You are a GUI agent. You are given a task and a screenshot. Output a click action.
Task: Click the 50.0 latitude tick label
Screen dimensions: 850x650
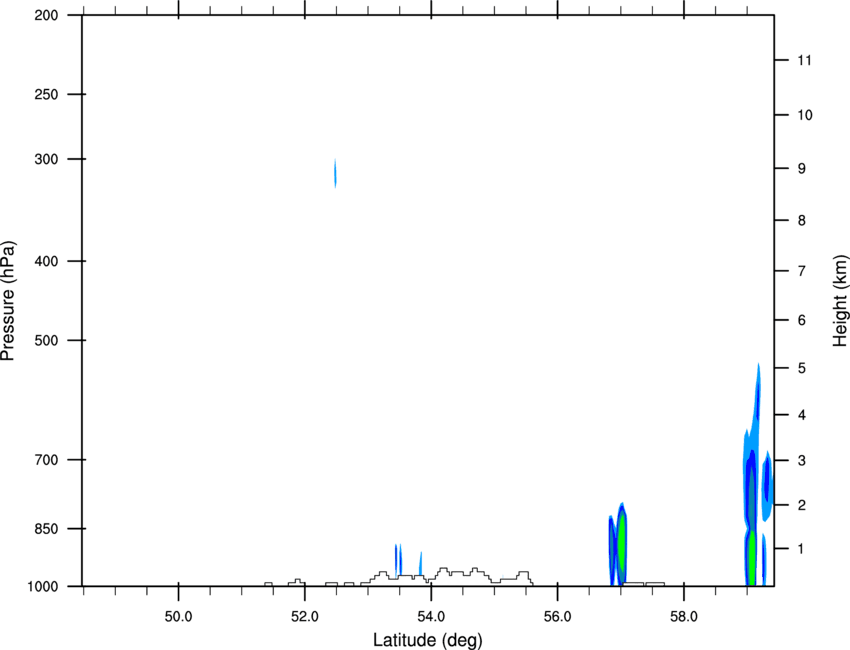[178, 617]
